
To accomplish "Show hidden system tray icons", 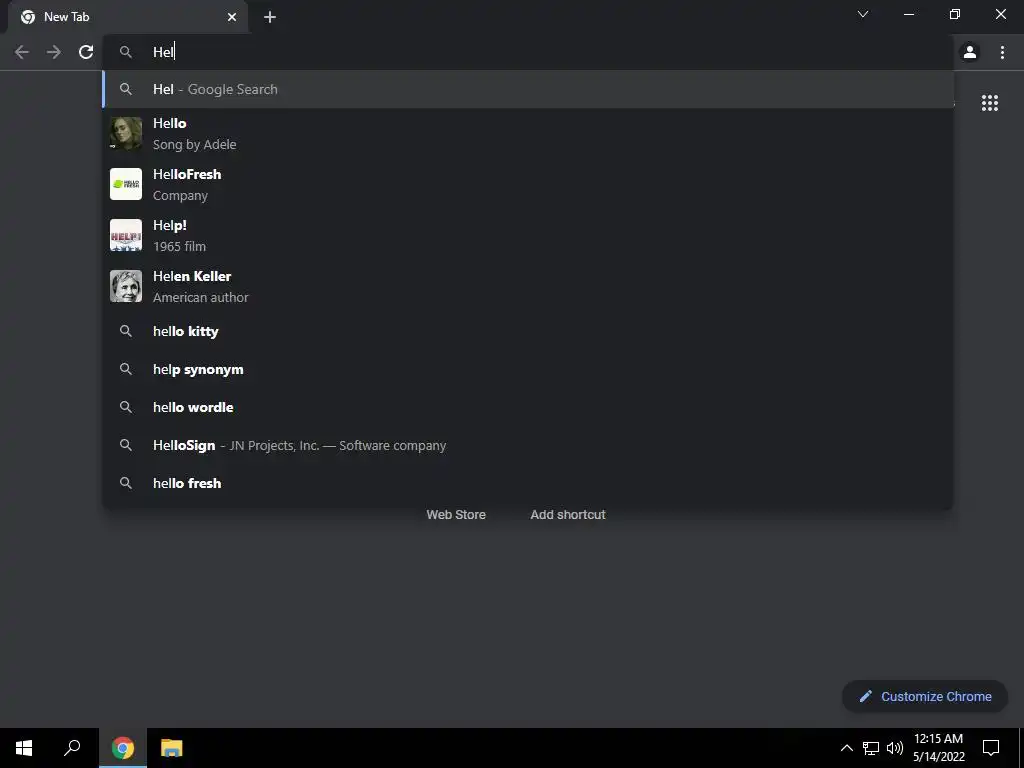I will click(x=846, y=748).
